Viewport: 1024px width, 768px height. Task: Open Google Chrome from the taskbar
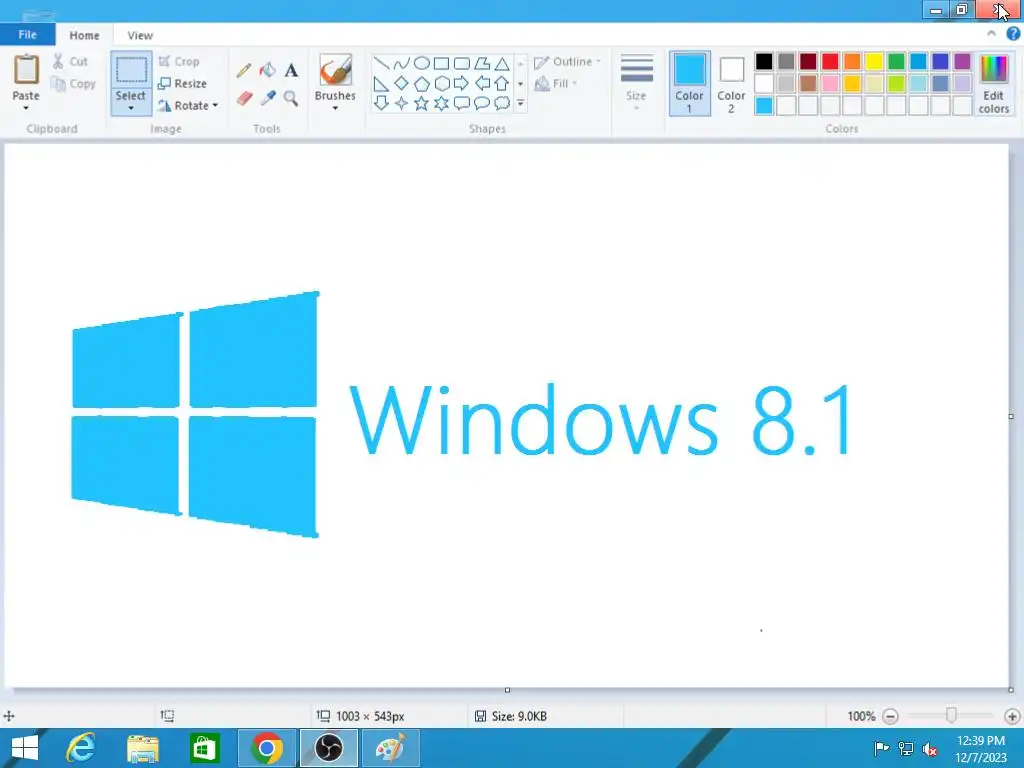(x=266, y=748)
